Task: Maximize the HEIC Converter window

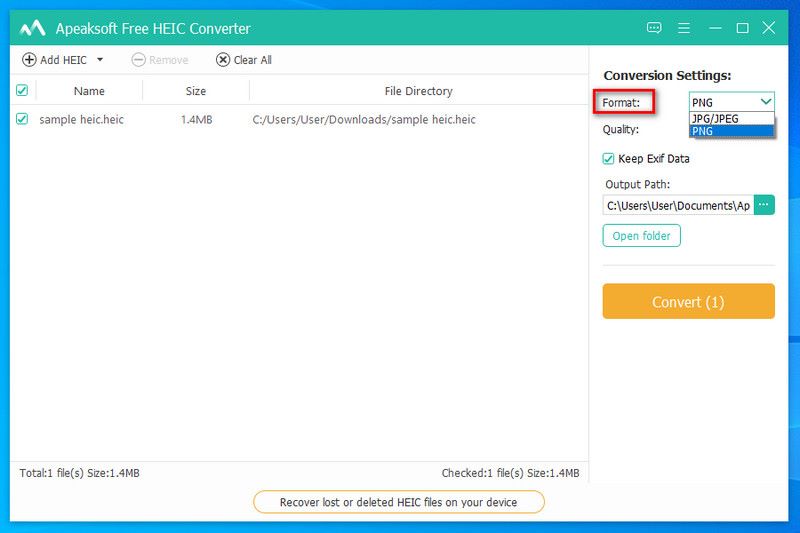Action: click(x=742, y=28)
